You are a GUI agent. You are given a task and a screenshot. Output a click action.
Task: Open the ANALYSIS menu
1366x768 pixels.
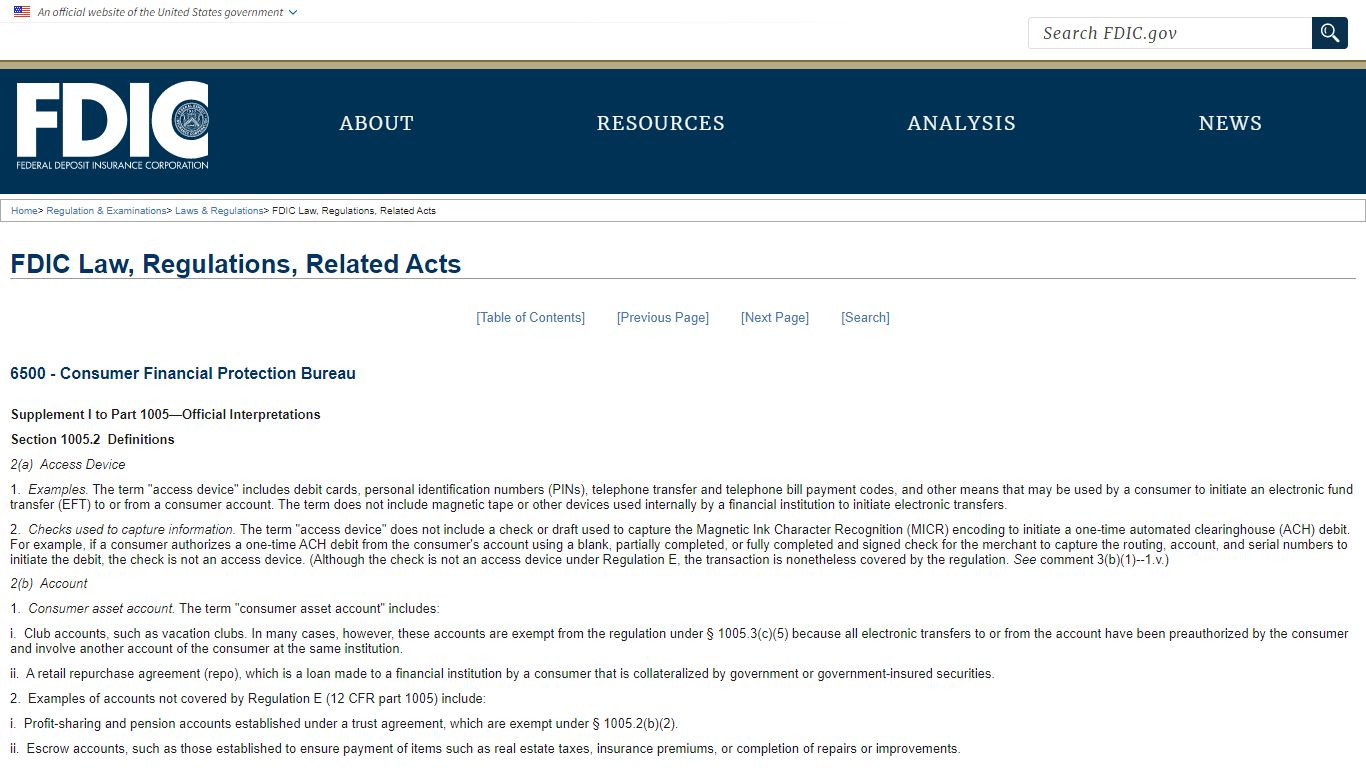(x=961, y=123)
